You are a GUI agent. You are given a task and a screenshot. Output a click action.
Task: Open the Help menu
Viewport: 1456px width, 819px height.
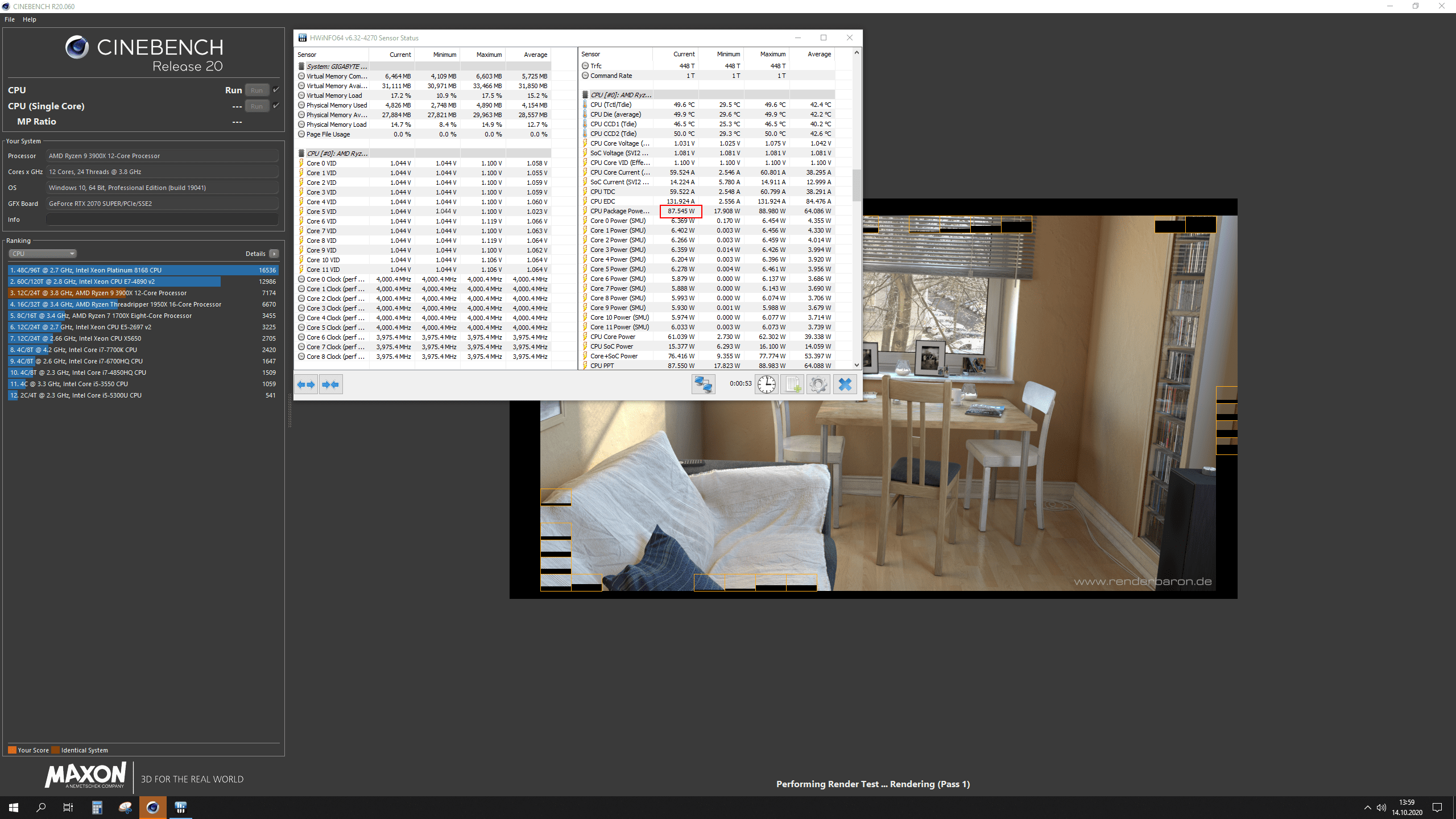30,19
